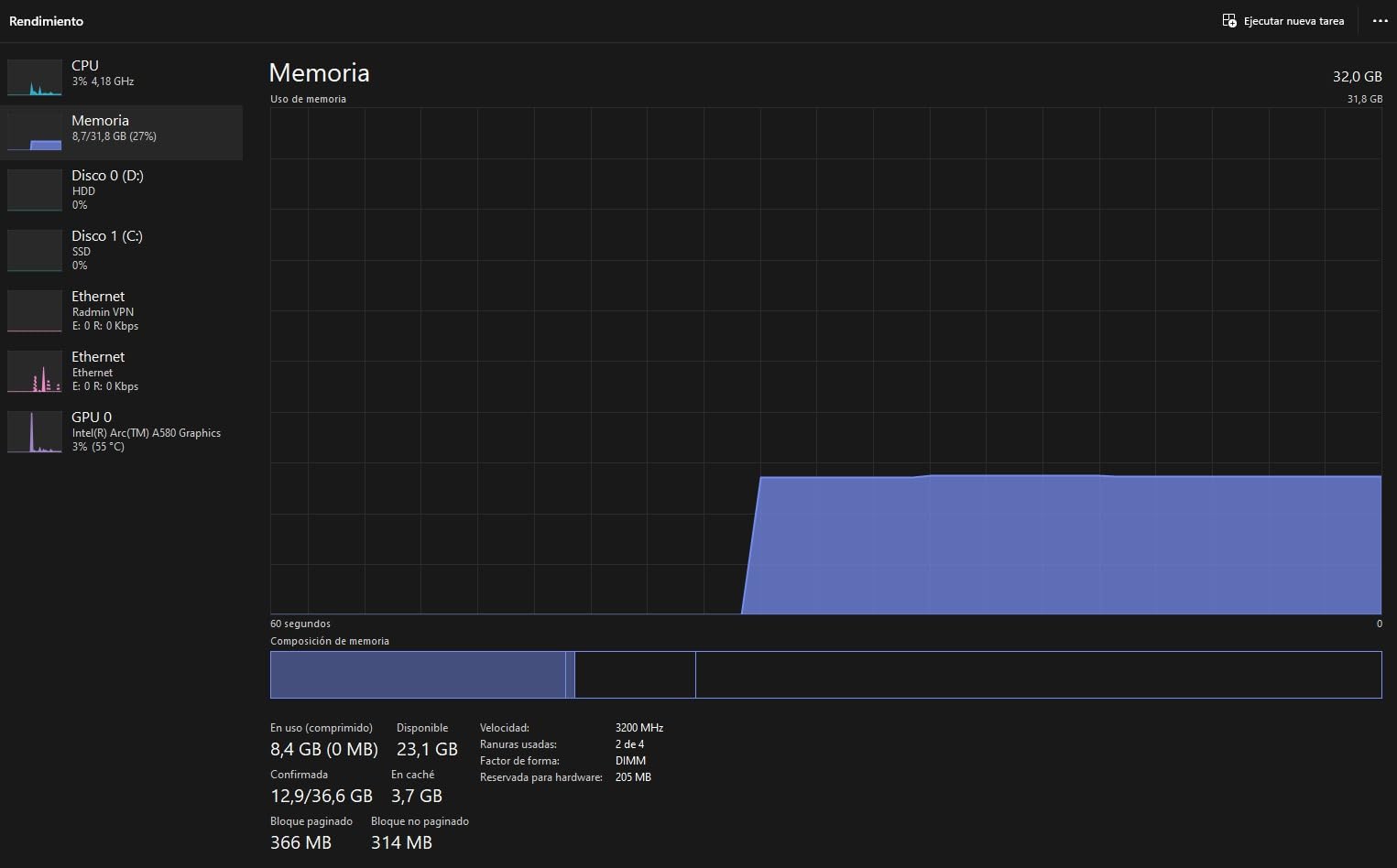Image resolution: width=1397 pixels, height=868 pixels.
Task: Show Disco 1 (C:) SSD performance
Action: coord(107,249)
